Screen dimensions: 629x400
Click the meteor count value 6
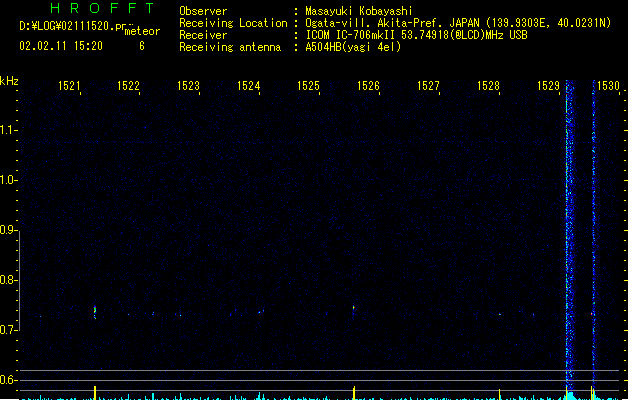tap(142, 46)
